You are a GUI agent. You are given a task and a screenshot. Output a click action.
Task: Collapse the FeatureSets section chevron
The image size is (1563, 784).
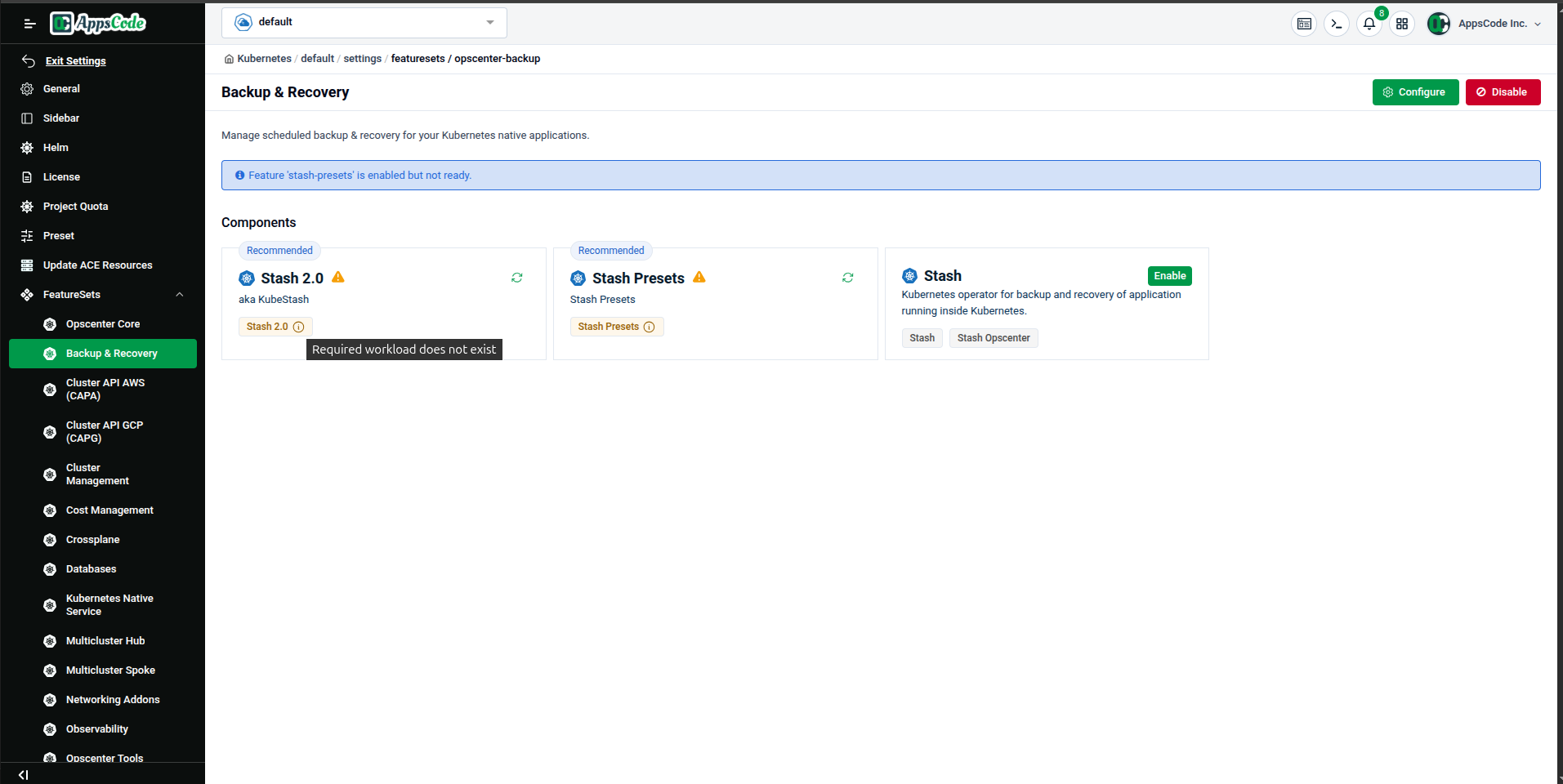click(180, 294)
